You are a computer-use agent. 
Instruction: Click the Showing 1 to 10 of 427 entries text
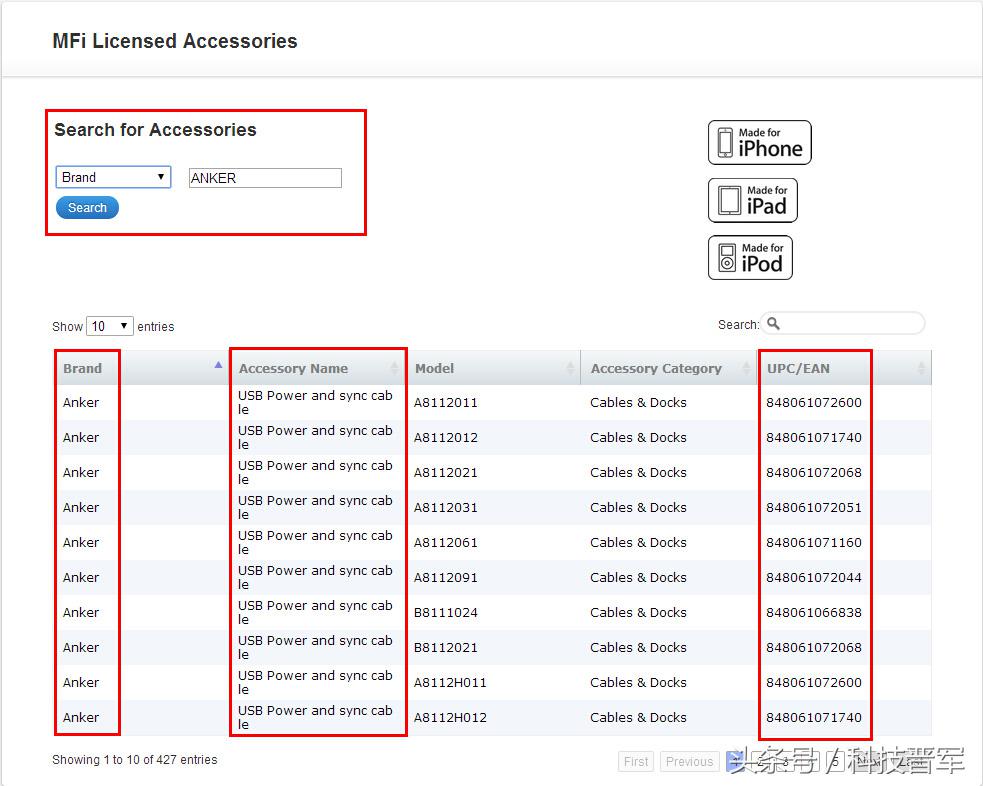(135, 760)
